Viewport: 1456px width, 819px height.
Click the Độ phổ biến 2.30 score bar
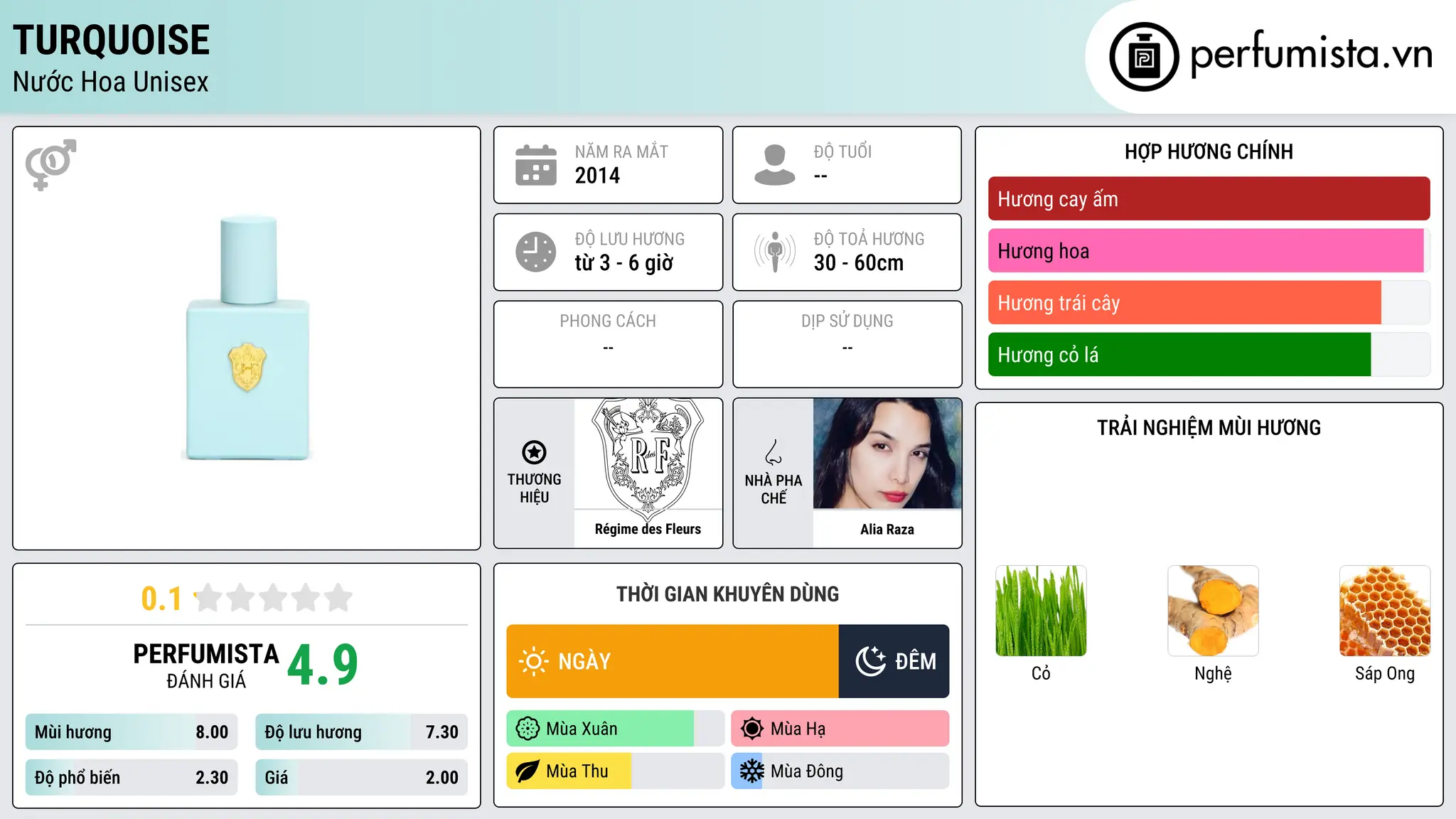132,777
